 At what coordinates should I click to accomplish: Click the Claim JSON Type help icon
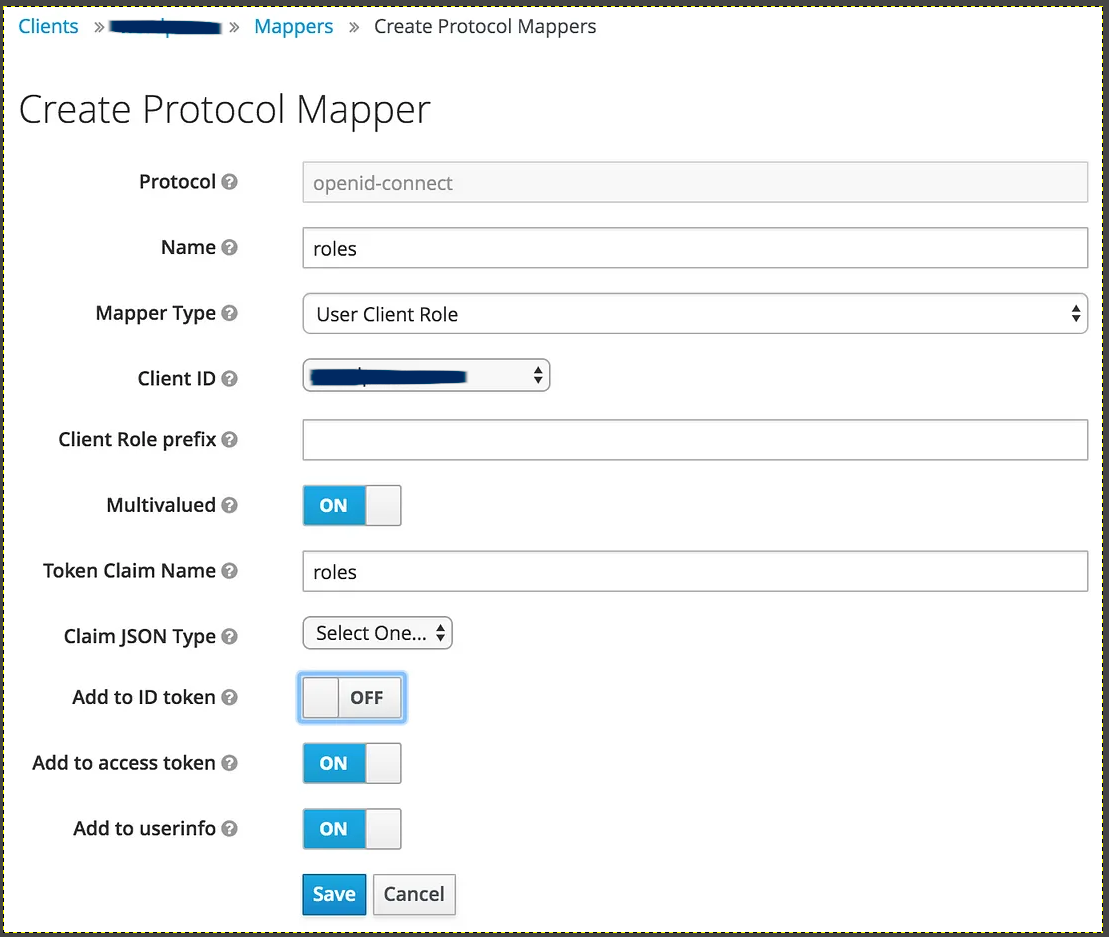coord(230,637)
